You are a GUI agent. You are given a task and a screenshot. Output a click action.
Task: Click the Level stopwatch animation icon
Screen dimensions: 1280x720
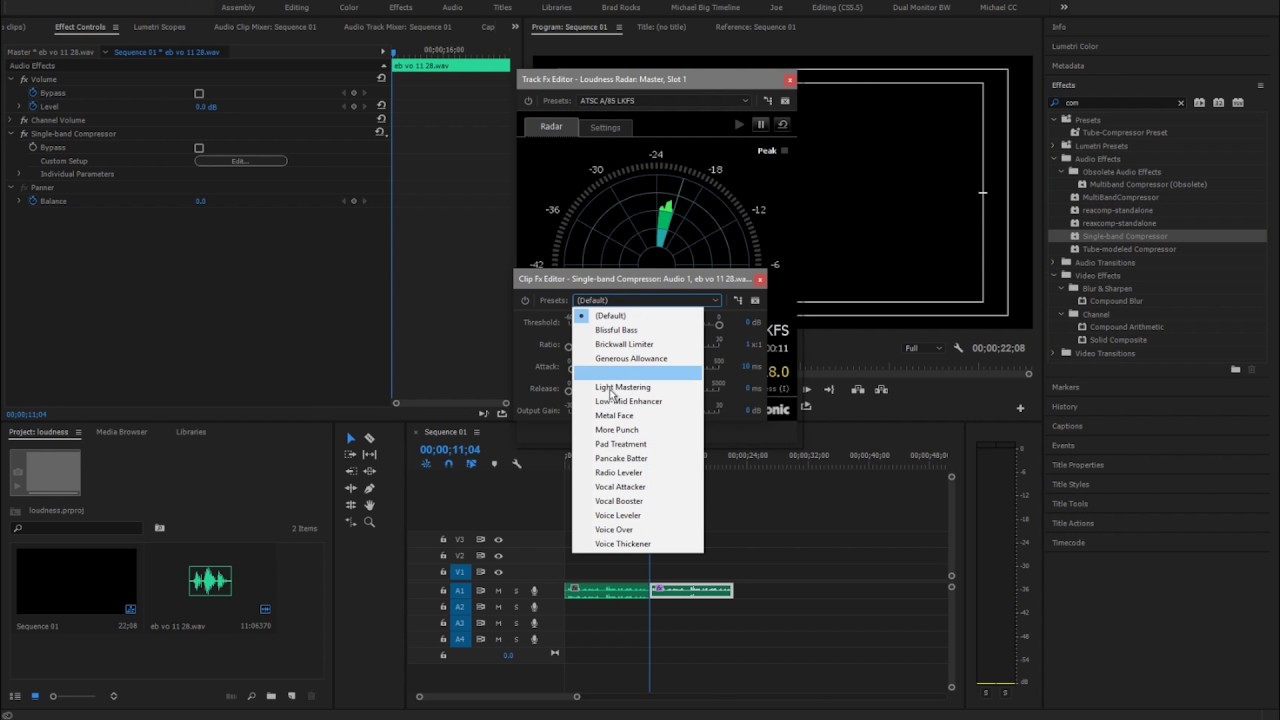click(33, 106)
